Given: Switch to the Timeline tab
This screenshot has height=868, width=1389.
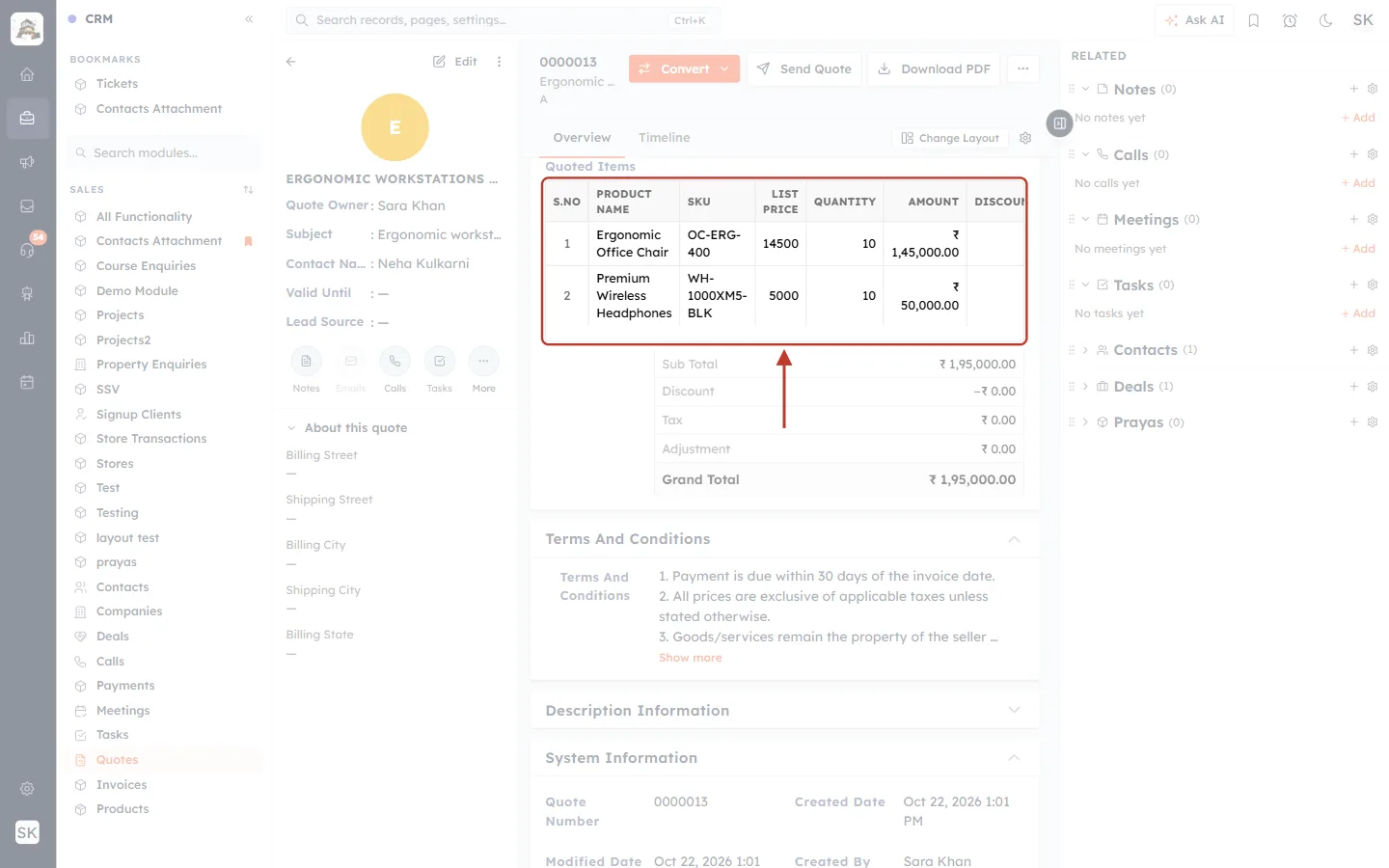Looking at the screenshot, I should click(x=664, y=138).
